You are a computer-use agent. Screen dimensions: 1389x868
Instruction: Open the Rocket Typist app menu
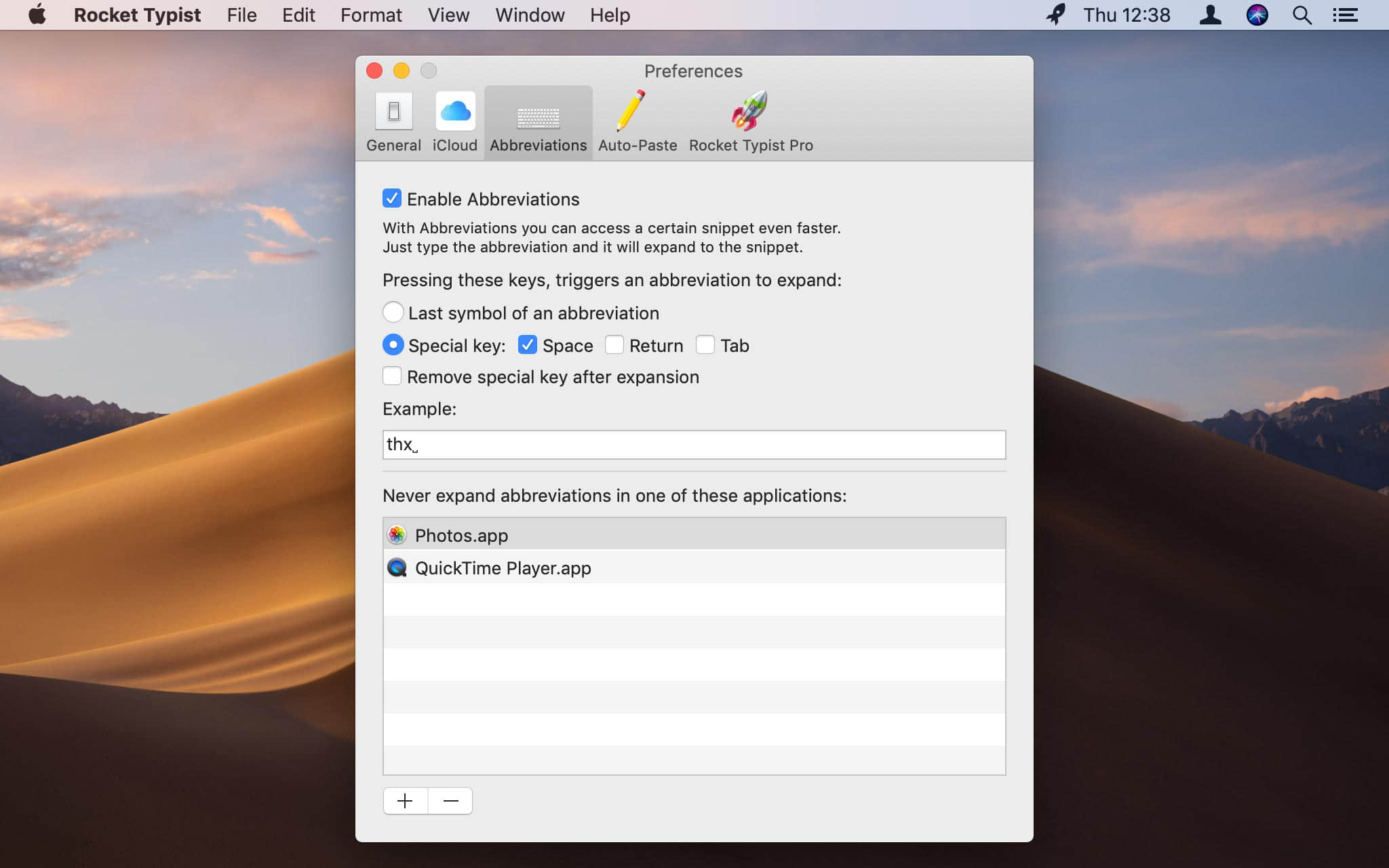137,15
